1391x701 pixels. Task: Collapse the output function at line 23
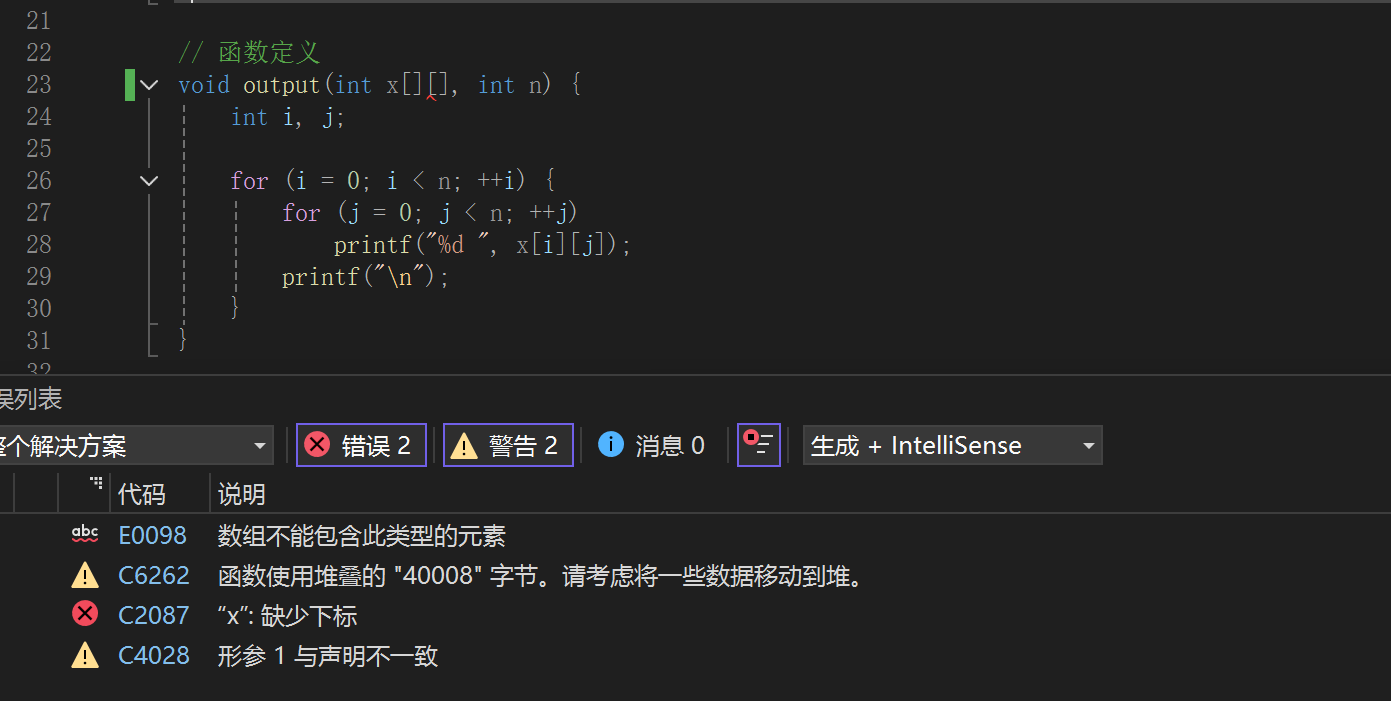point(149,85)
